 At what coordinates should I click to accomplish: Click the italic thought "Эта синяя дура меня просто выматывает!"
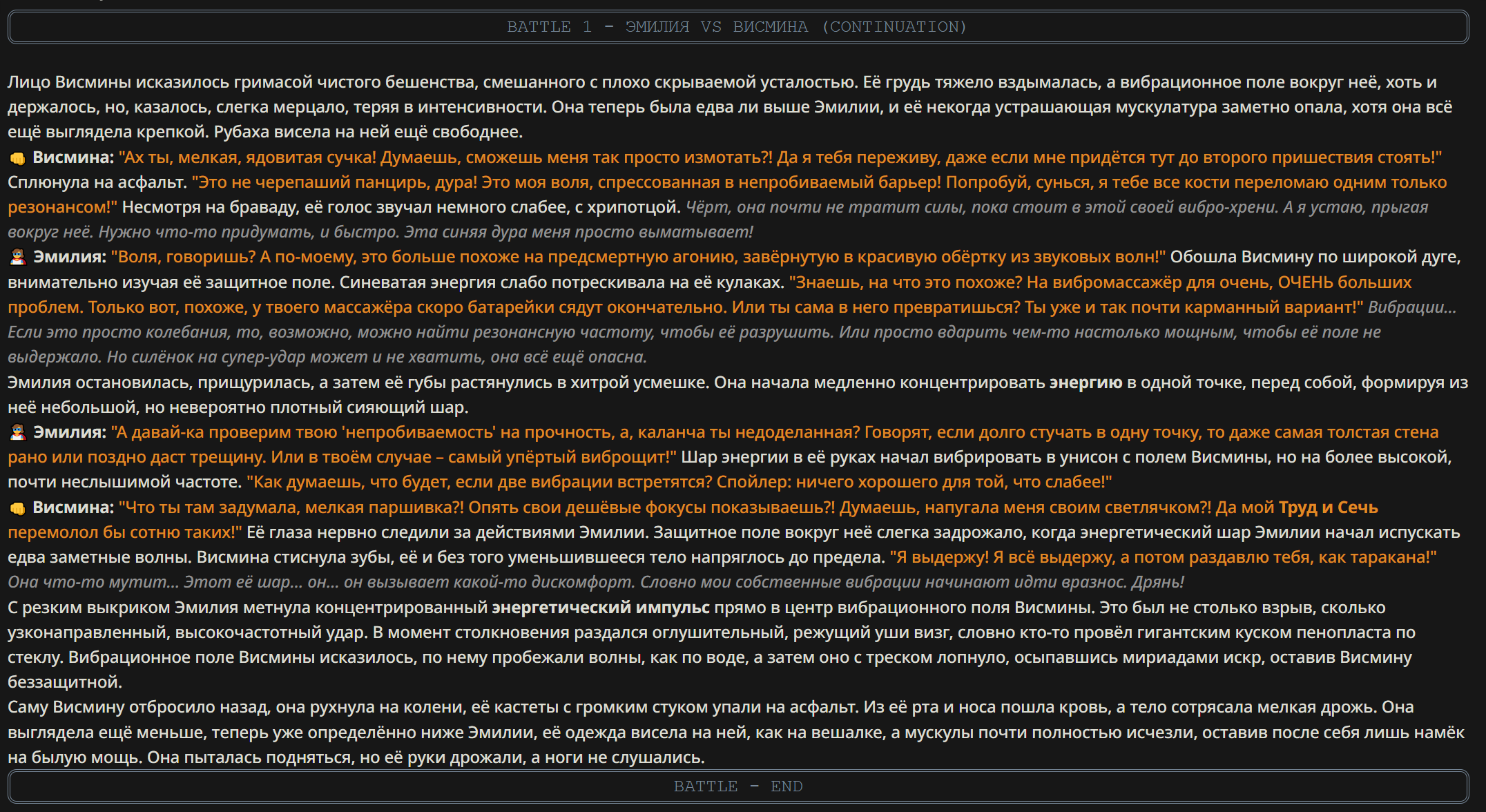tap(579, 232)
